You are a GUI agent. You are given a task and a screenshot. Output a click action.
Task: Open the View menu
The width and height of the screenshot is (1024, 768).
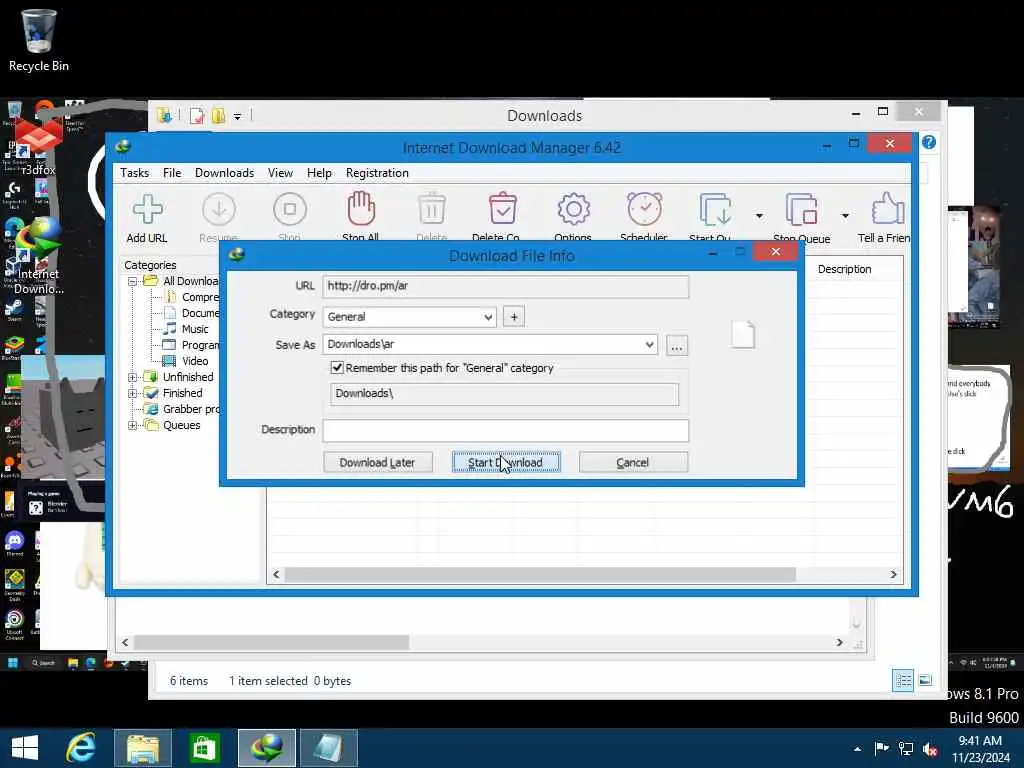280,173
